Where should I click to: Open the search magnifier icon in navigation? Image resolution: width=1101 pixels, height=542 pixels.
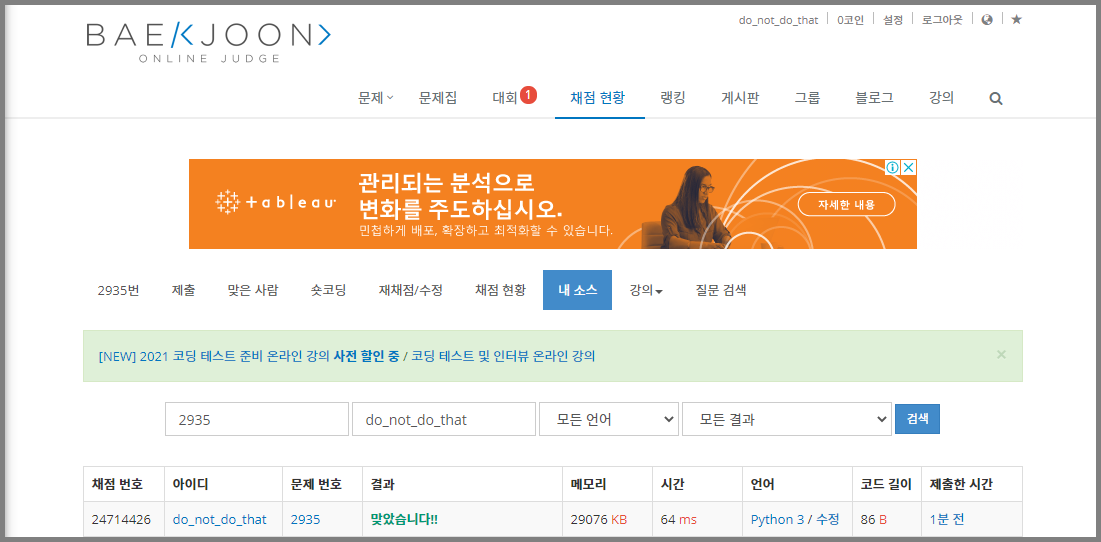[996, 98]
